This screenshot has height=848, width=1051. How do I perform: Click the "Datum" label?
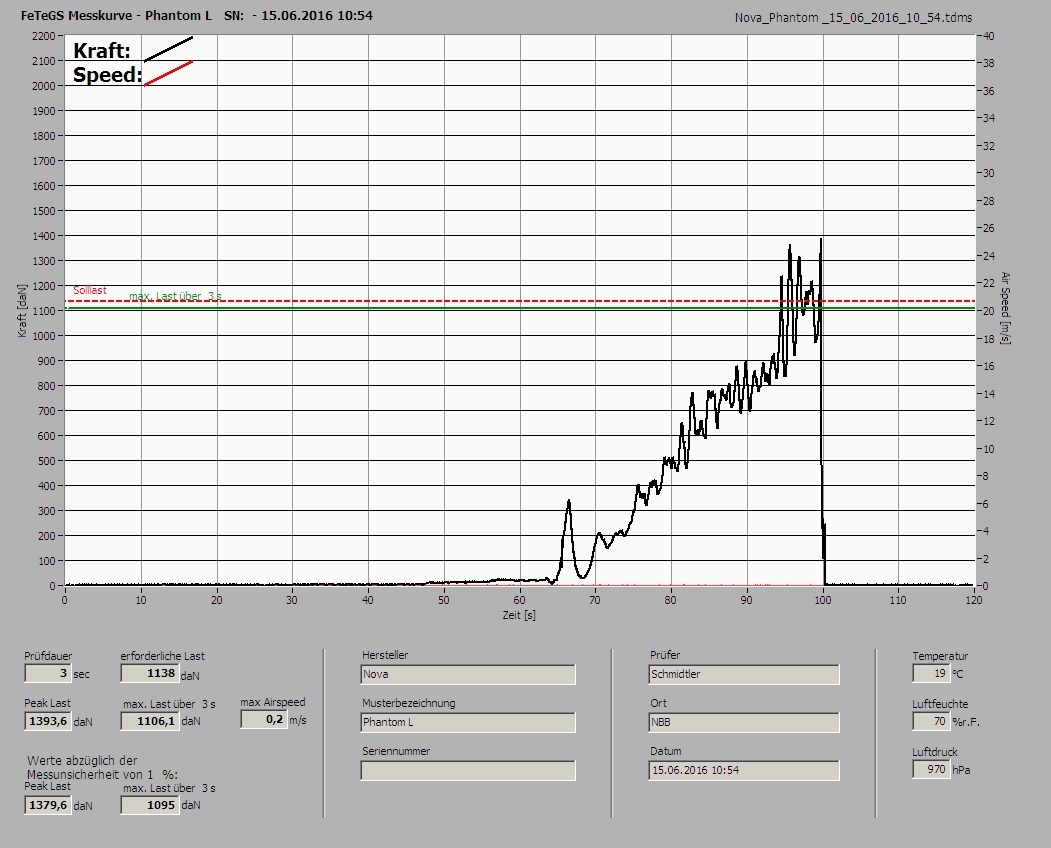(666, 751)
